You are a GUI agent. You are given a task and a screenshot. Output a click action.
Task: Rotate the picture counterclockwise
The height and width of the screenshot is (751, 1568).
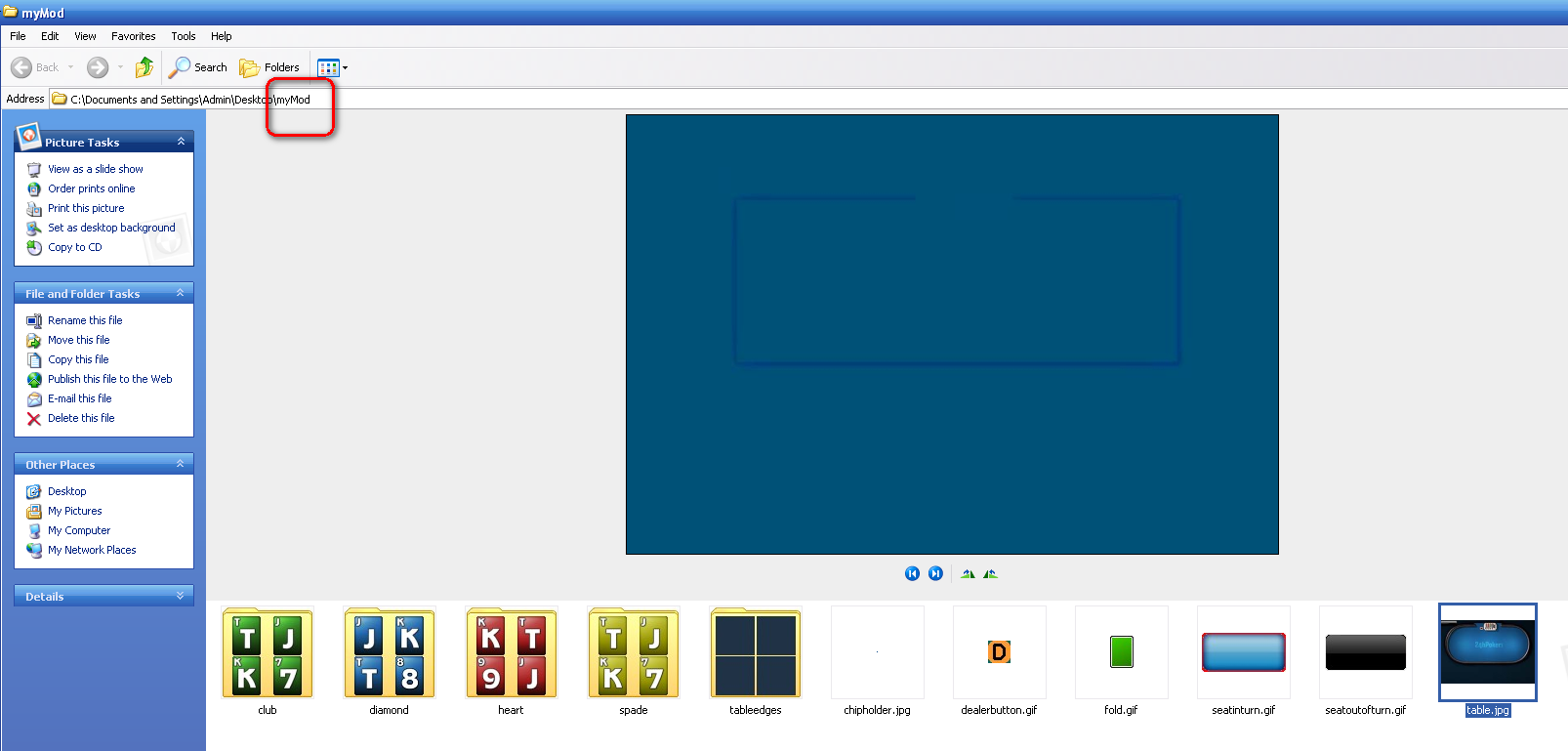(x=991, y=573)
